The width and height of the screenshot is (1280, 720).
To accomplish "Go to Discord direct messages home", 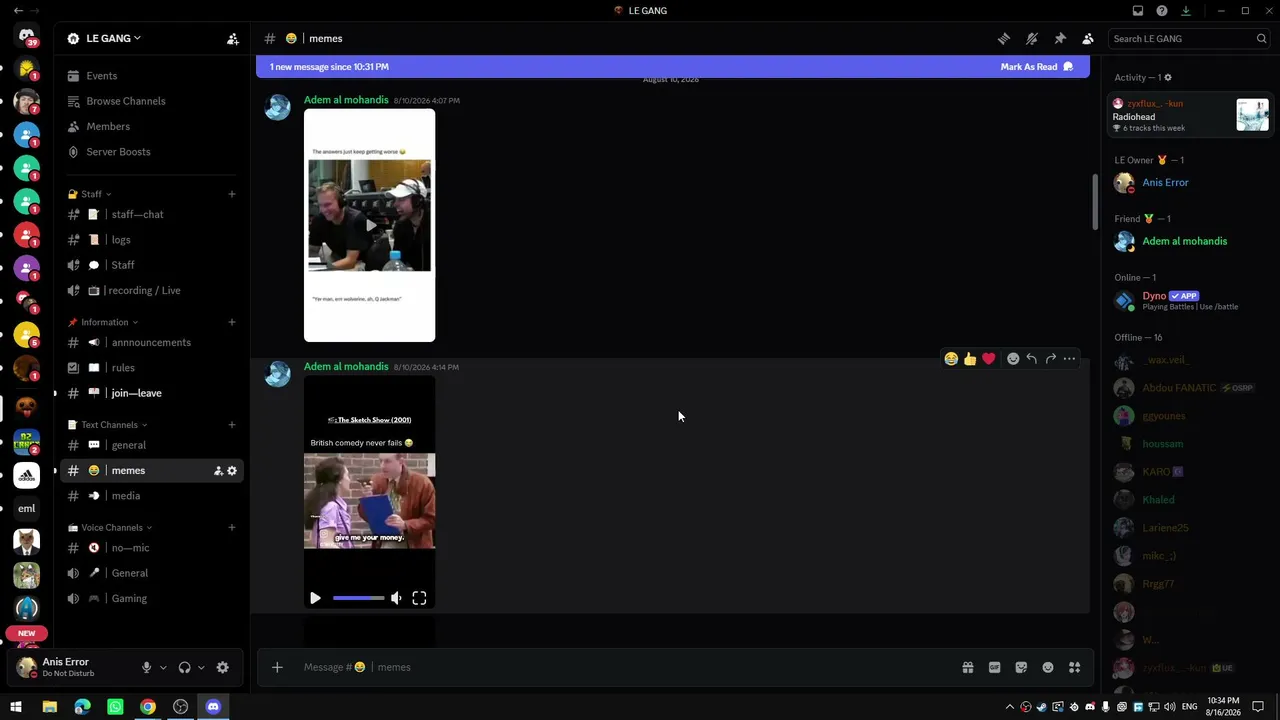I will click(x=27, y=36).
